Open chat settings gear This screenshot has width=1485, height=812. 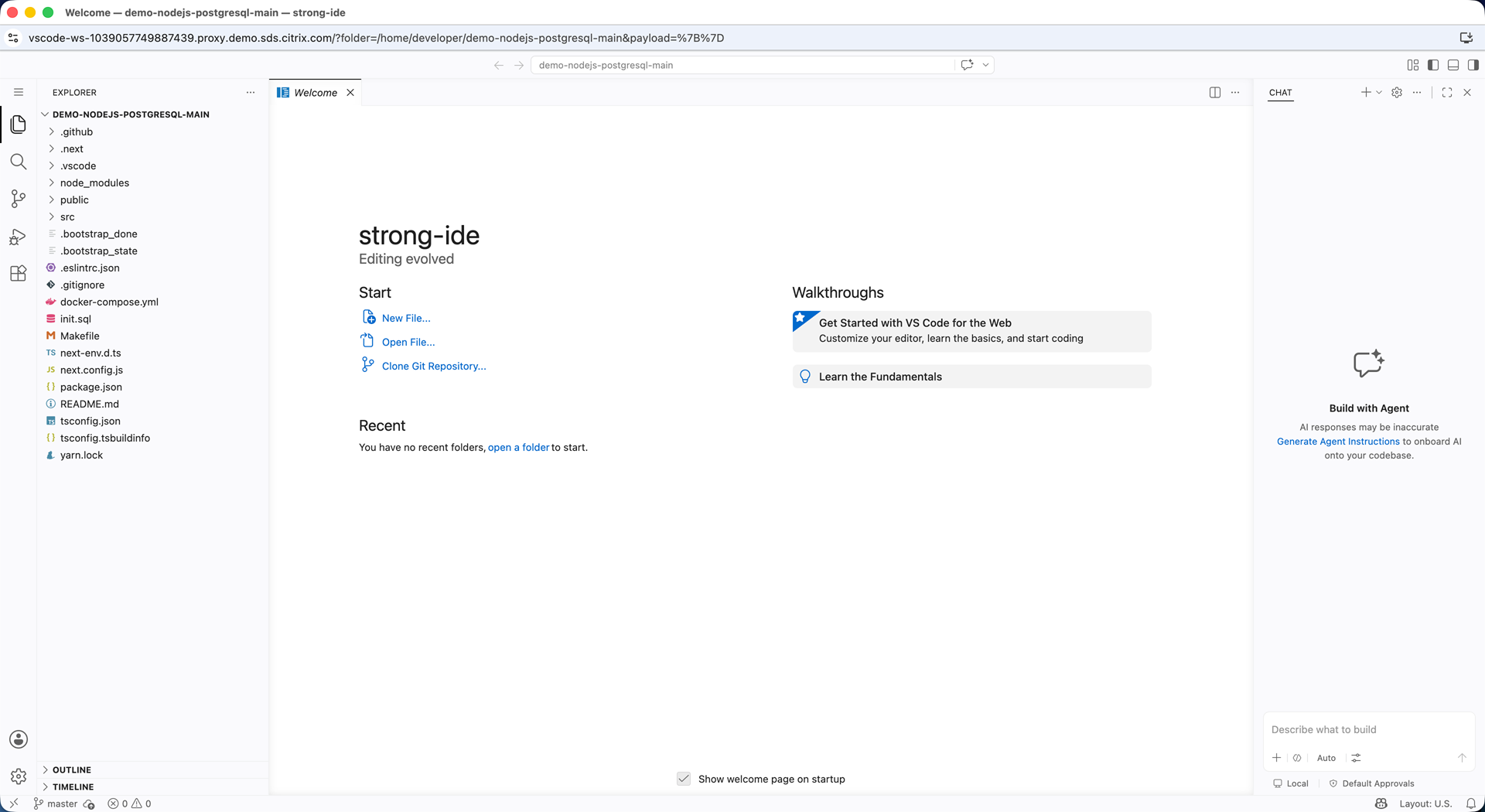(1397, 92)
